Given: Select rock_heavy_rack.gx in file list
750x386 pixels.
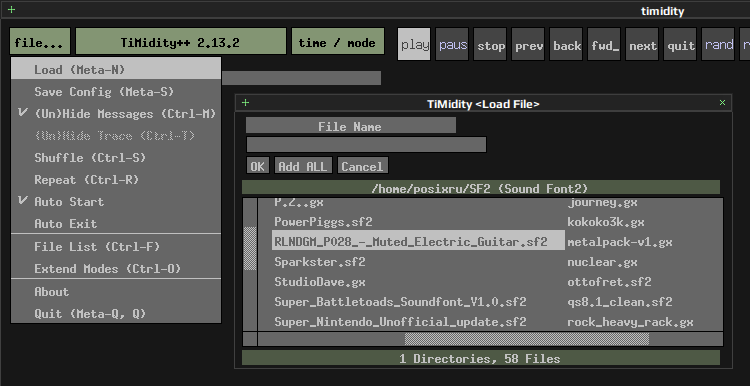Looking at the screenshot, I should (630, 322).
